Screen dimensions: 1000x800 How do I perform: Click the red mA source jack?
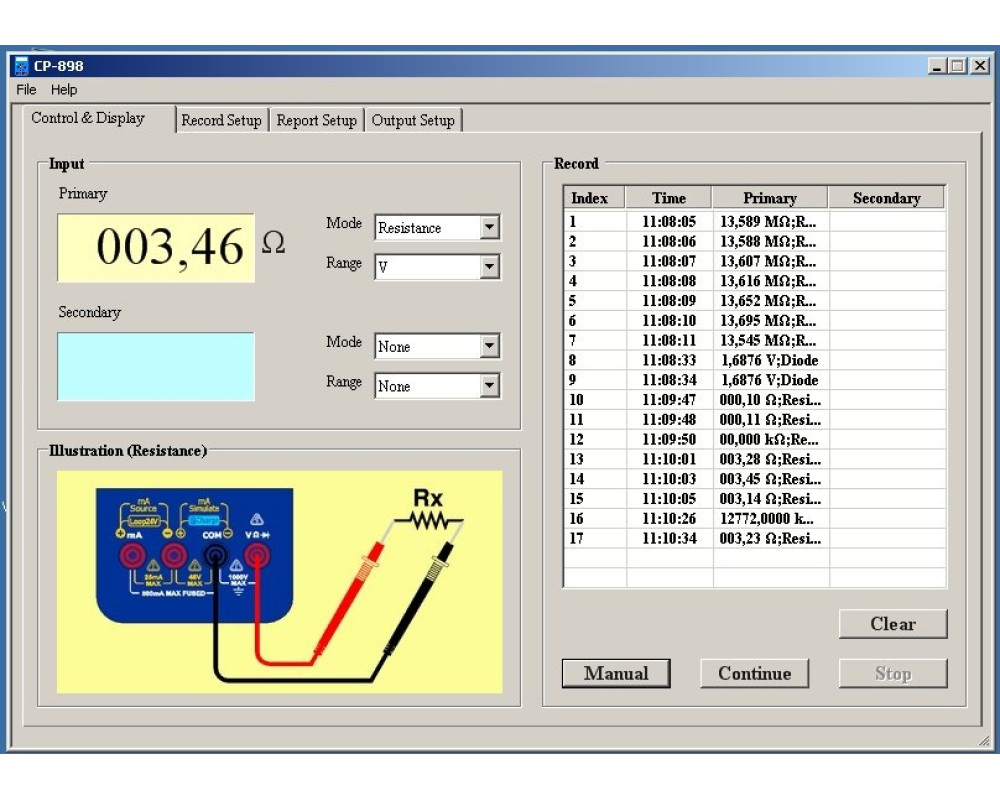point(131,555)
